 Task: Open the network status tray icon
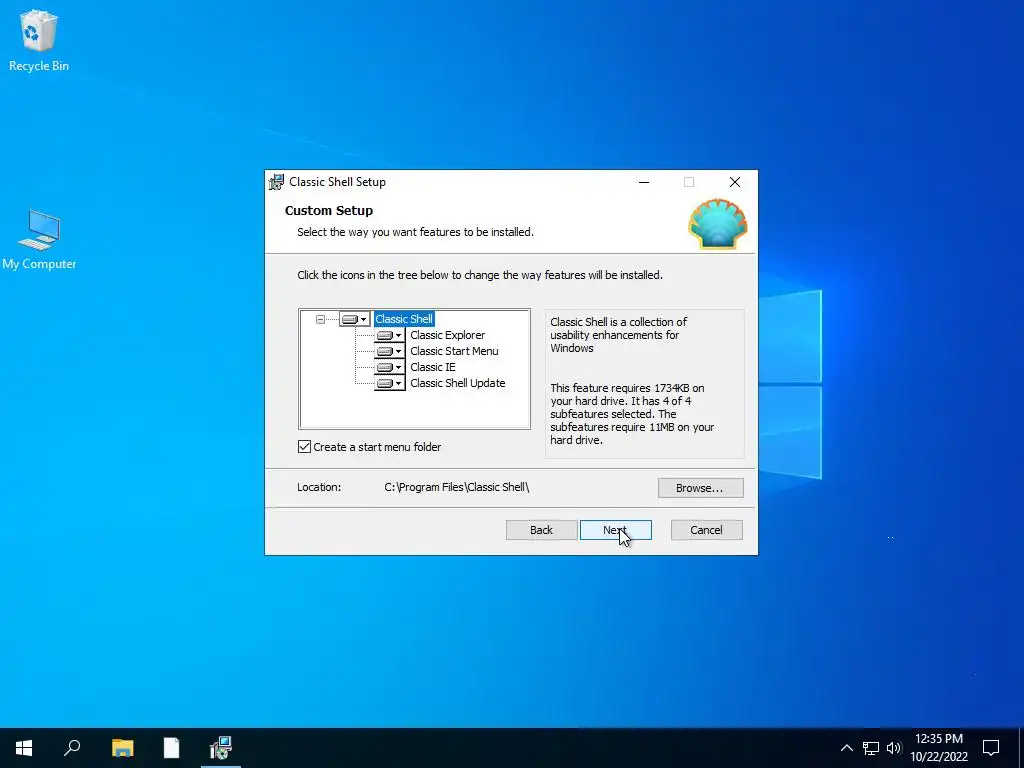tap(871, 748)
